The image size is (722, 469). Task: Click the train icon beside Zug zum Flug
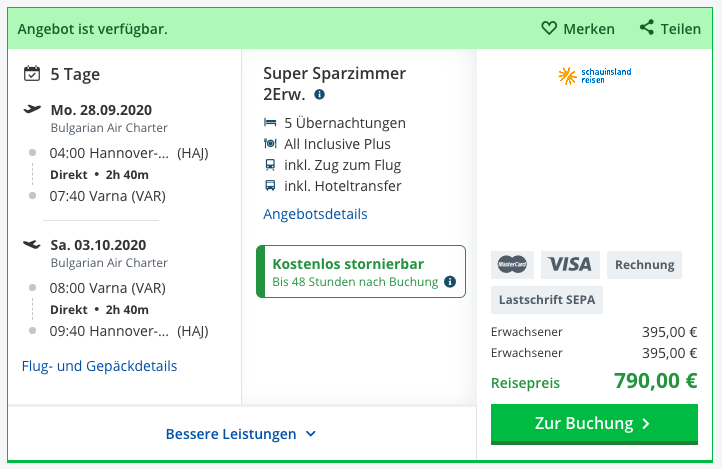point(270,164)
